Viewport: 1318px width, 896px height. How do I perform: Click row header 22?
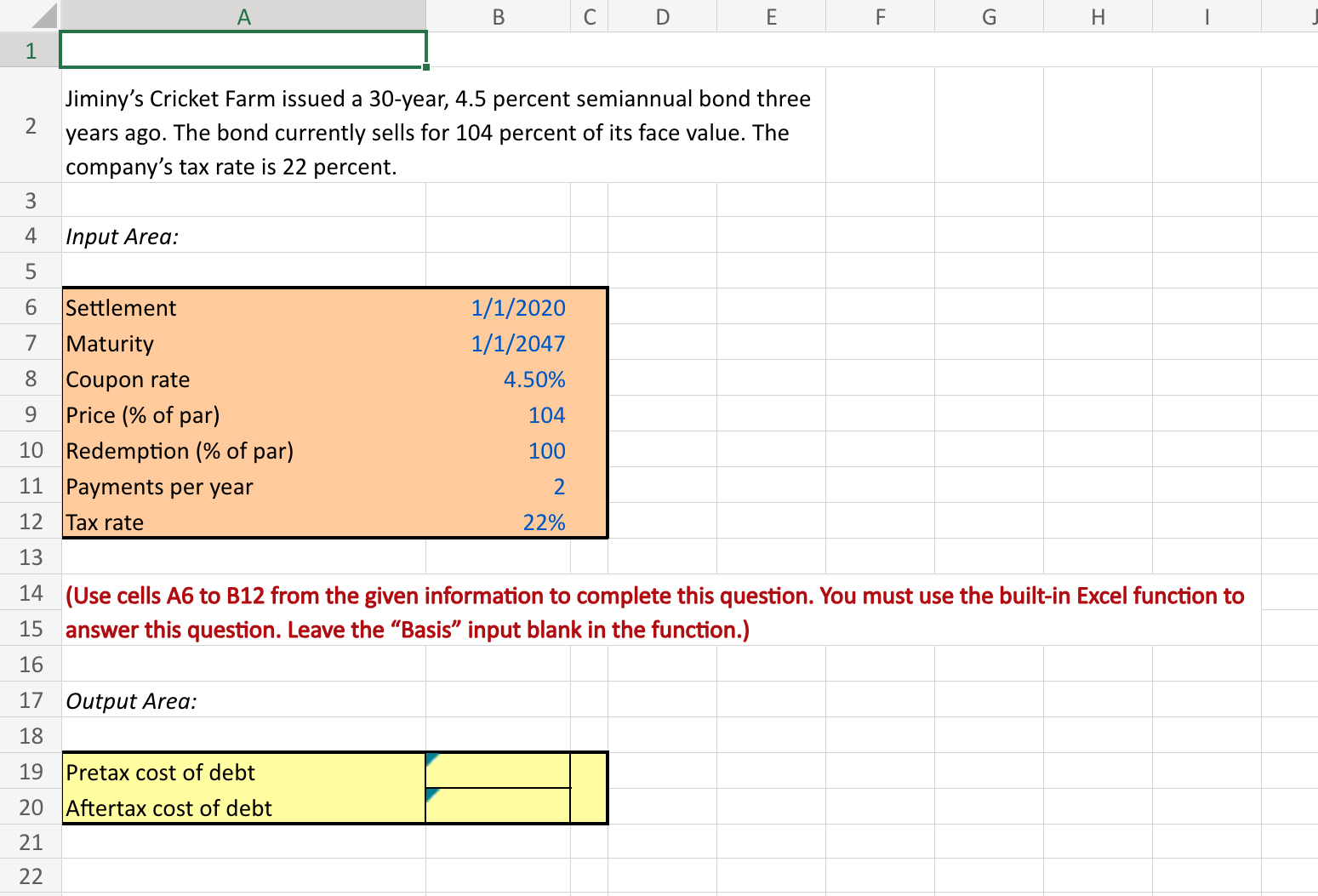tap(30, 876)
